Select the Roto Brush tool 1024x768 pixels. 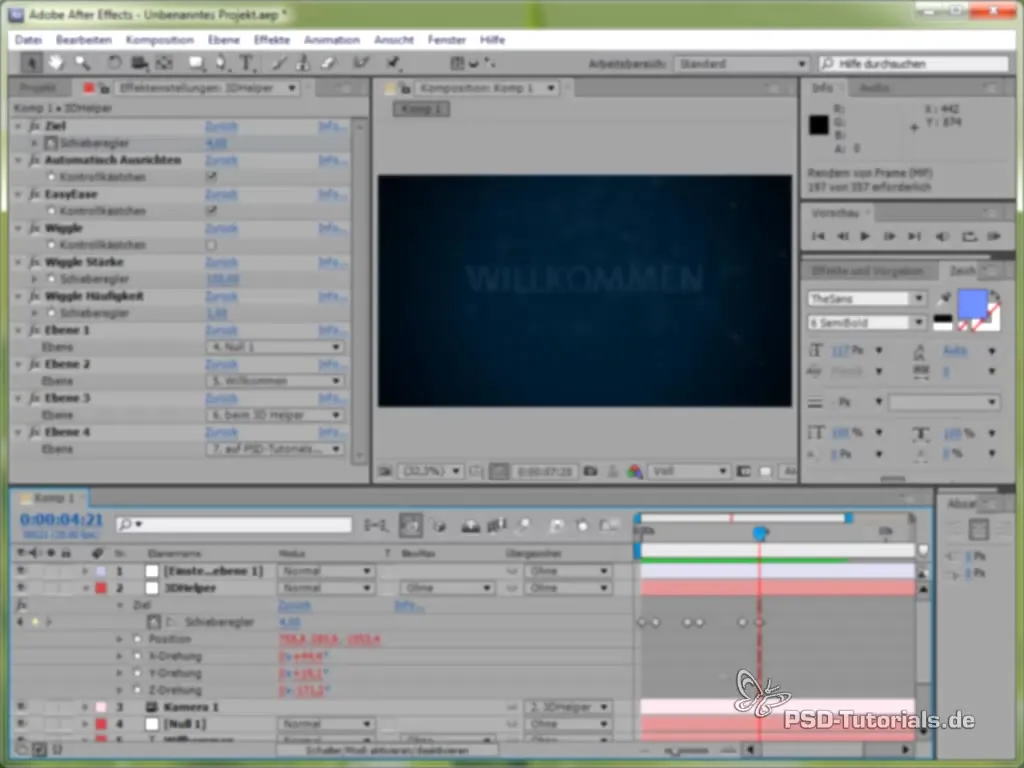tap(361, 63)
